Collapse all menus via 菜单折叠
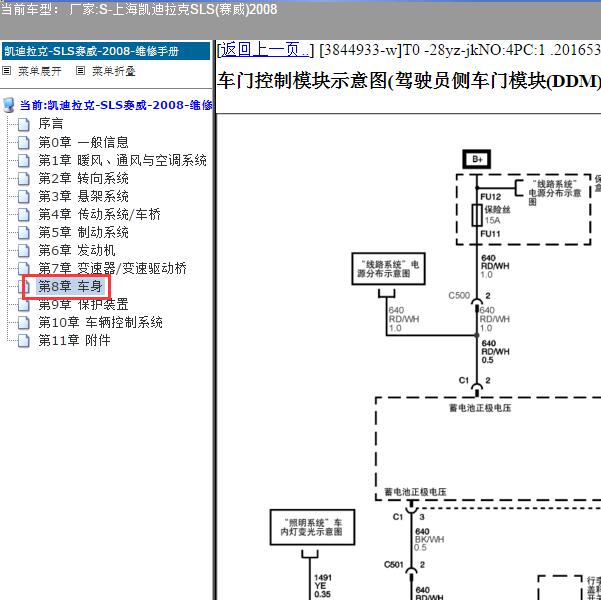This screenshot has width=601, height=600. coord(114,71)
